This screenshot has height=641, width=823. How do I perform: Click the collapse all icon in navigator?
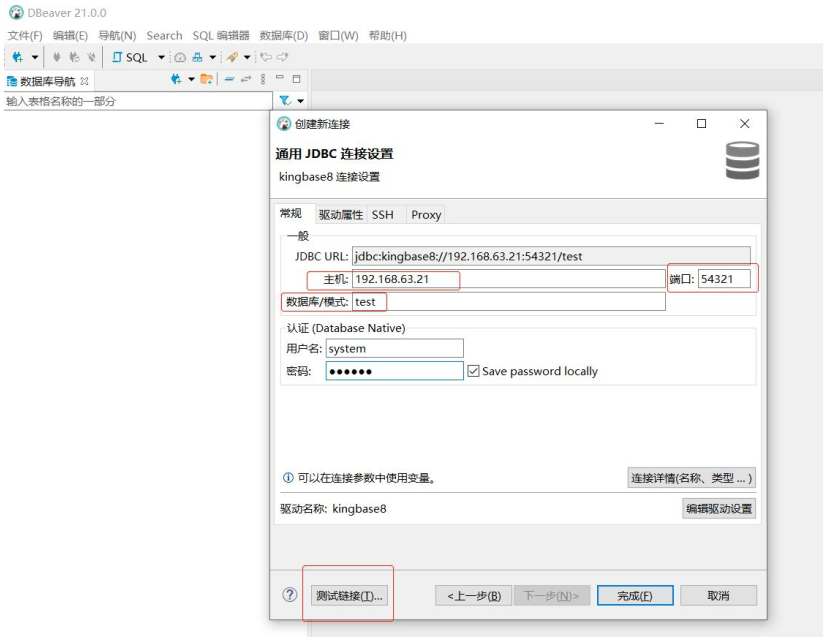(229, 79)
